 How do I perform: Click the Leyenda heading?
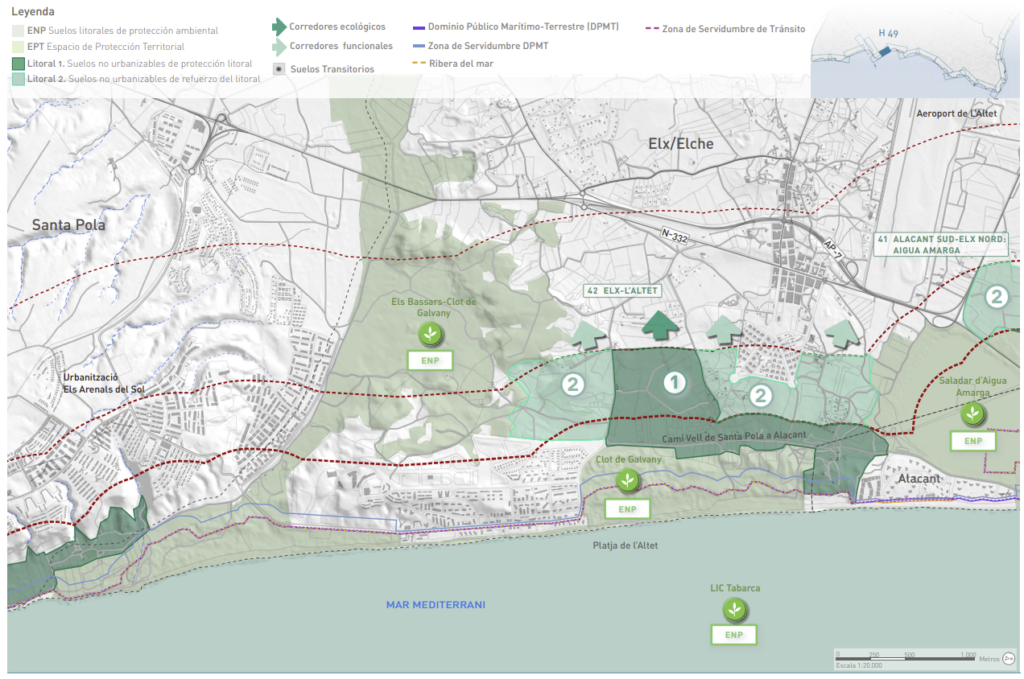pos(32,11)
